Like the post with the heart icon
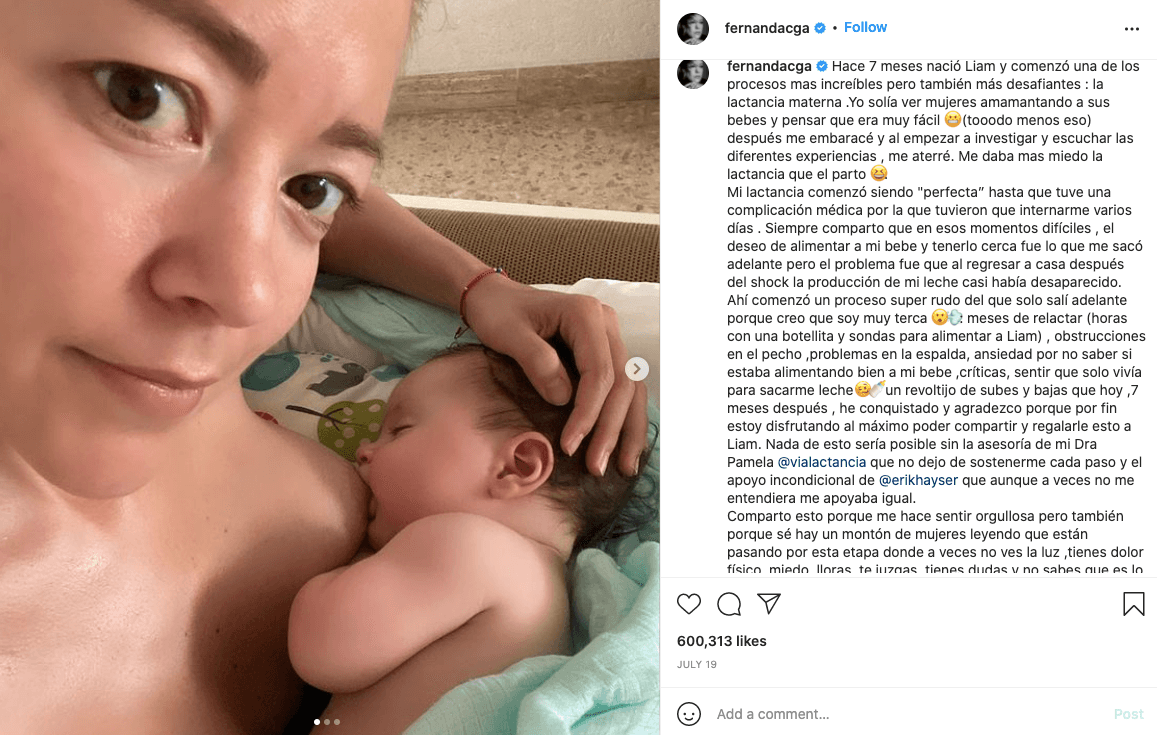The height and width of the screenshot is (735, 1157). [x=688, y=604]
